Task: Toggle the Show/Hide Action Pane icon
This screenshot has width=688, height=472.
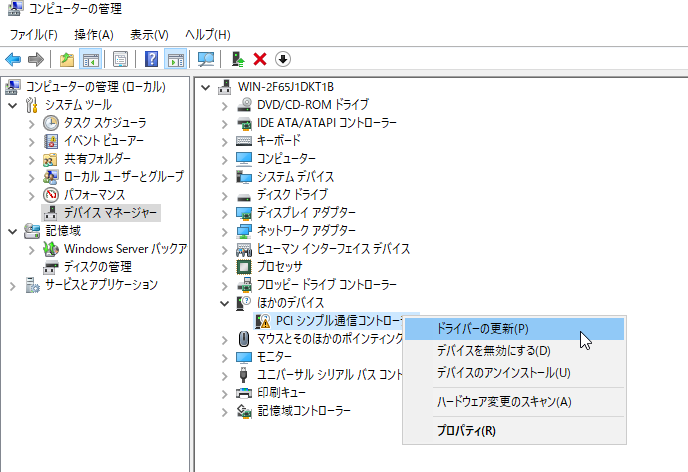Action: click(176, 59)
